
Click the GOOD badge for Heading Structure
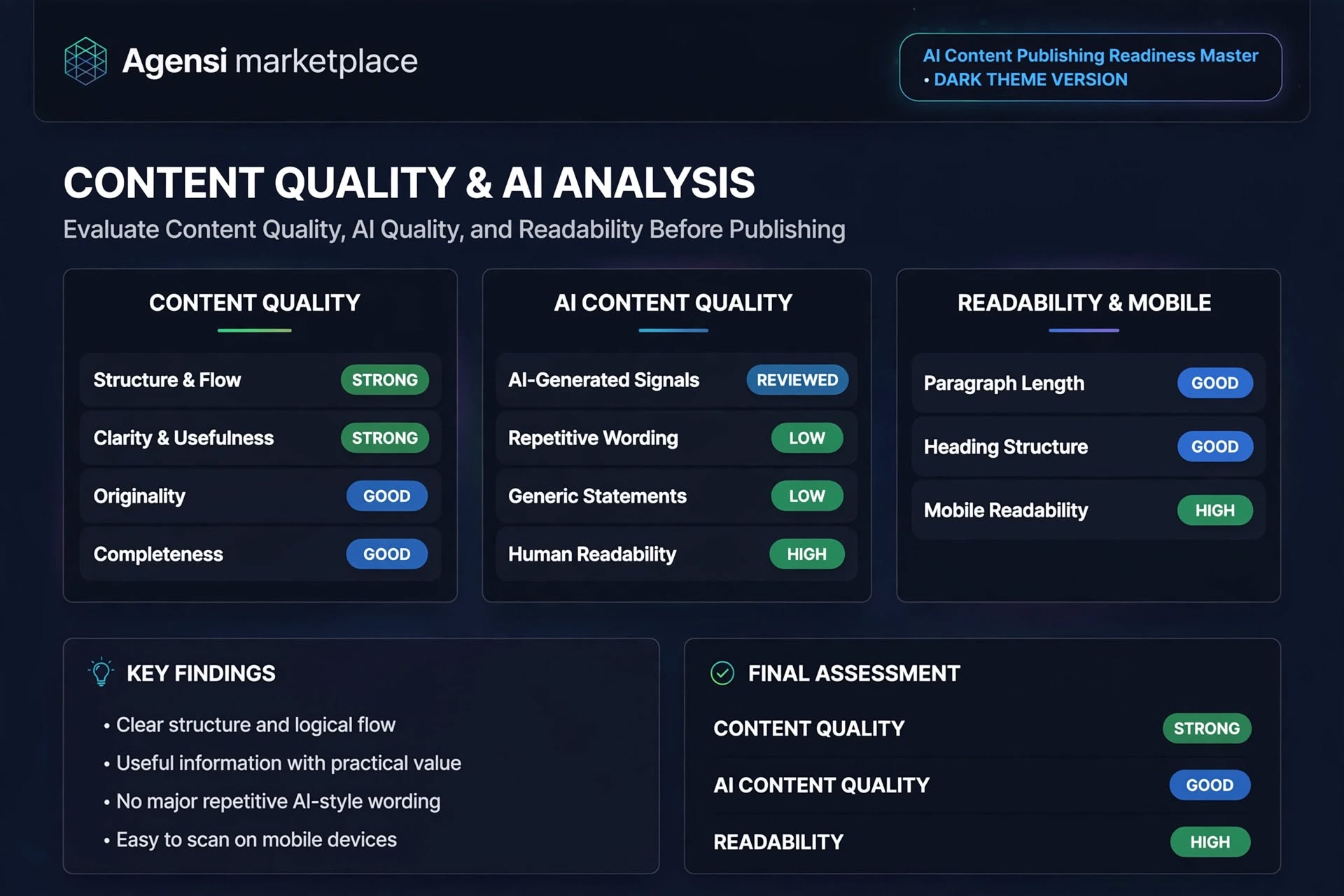1215,447
